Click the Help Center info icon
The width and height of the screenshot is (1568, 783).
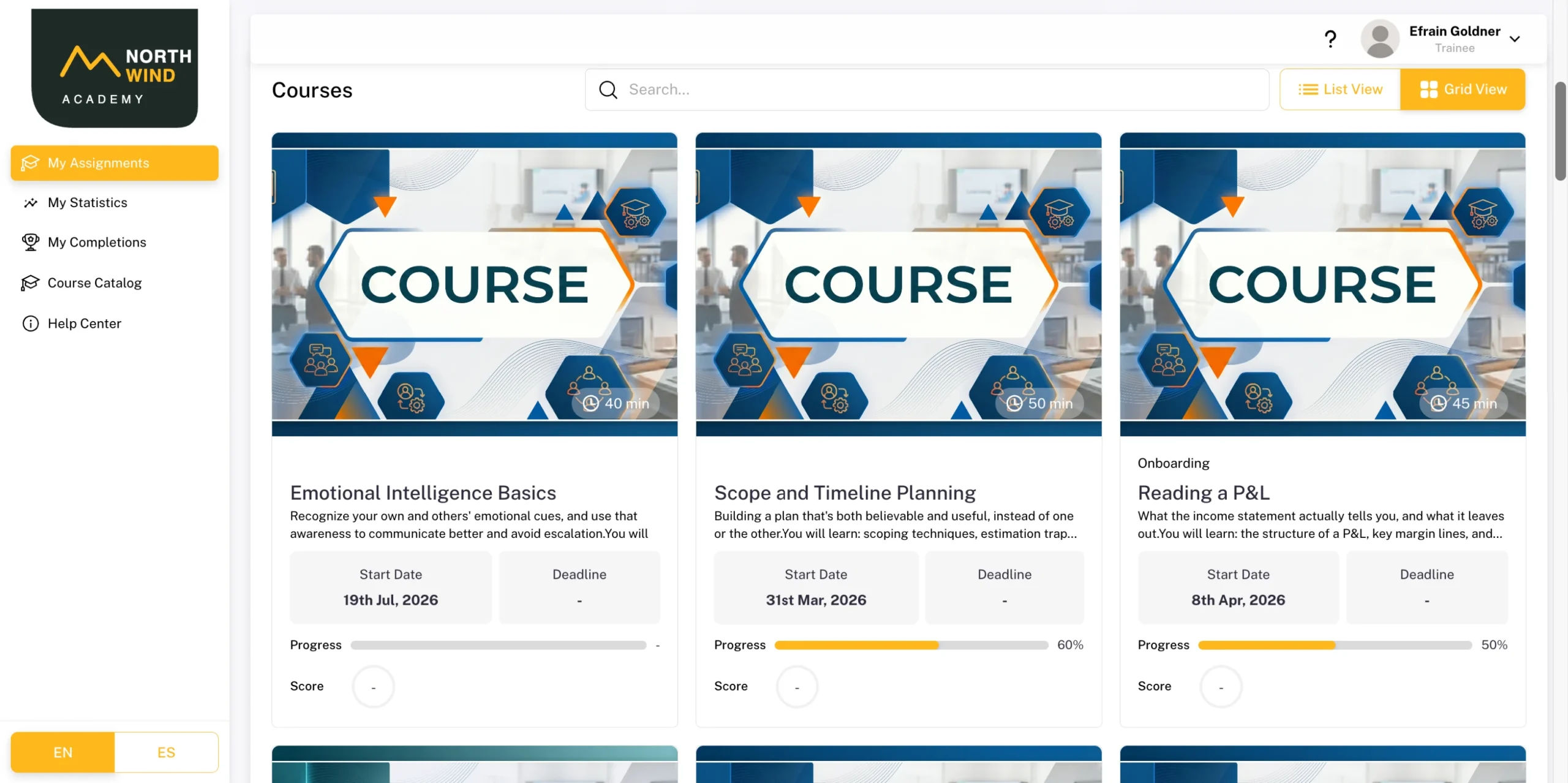point(31,323)
